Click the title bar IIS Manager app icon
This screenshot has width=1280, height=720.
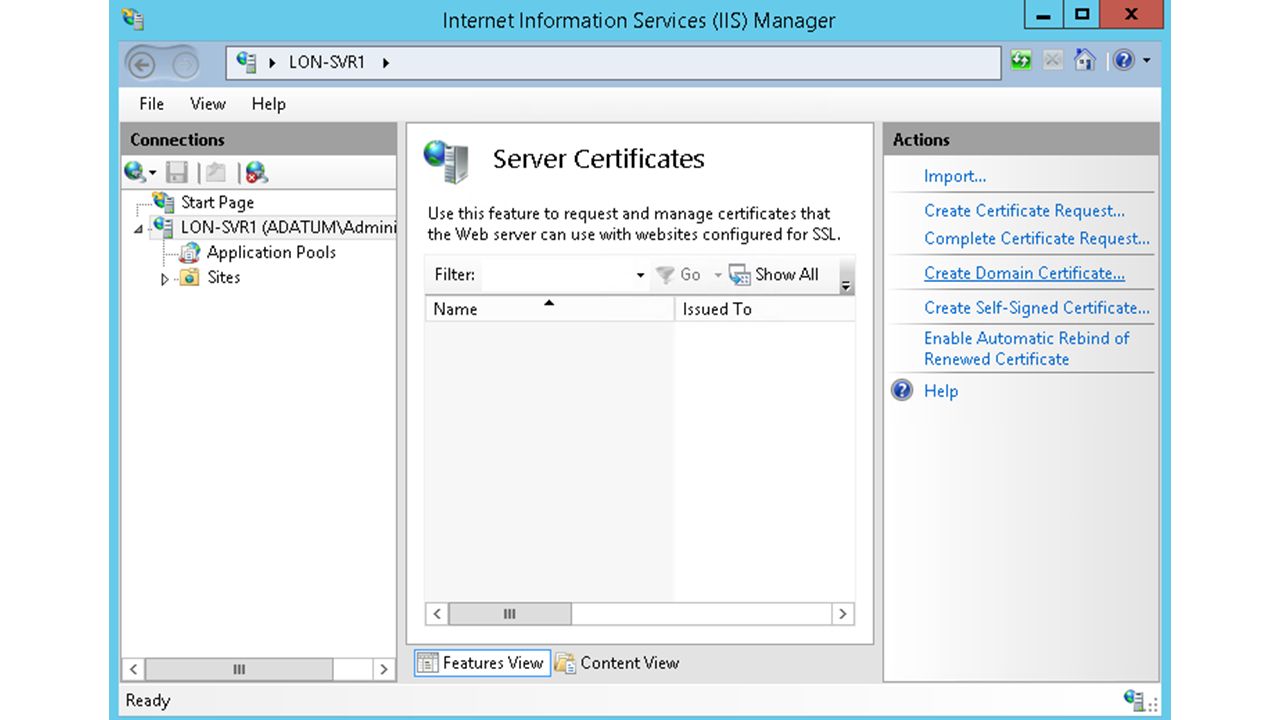[132, 19]
